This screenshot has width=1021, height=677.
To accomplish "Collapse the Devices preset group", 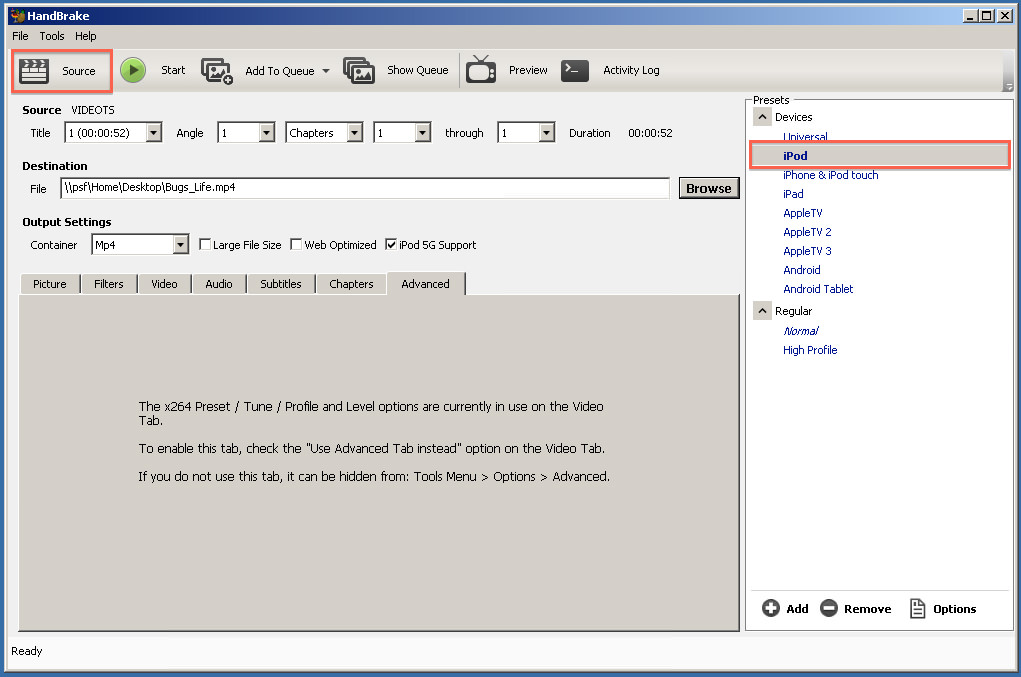I will tap(762, 117).
